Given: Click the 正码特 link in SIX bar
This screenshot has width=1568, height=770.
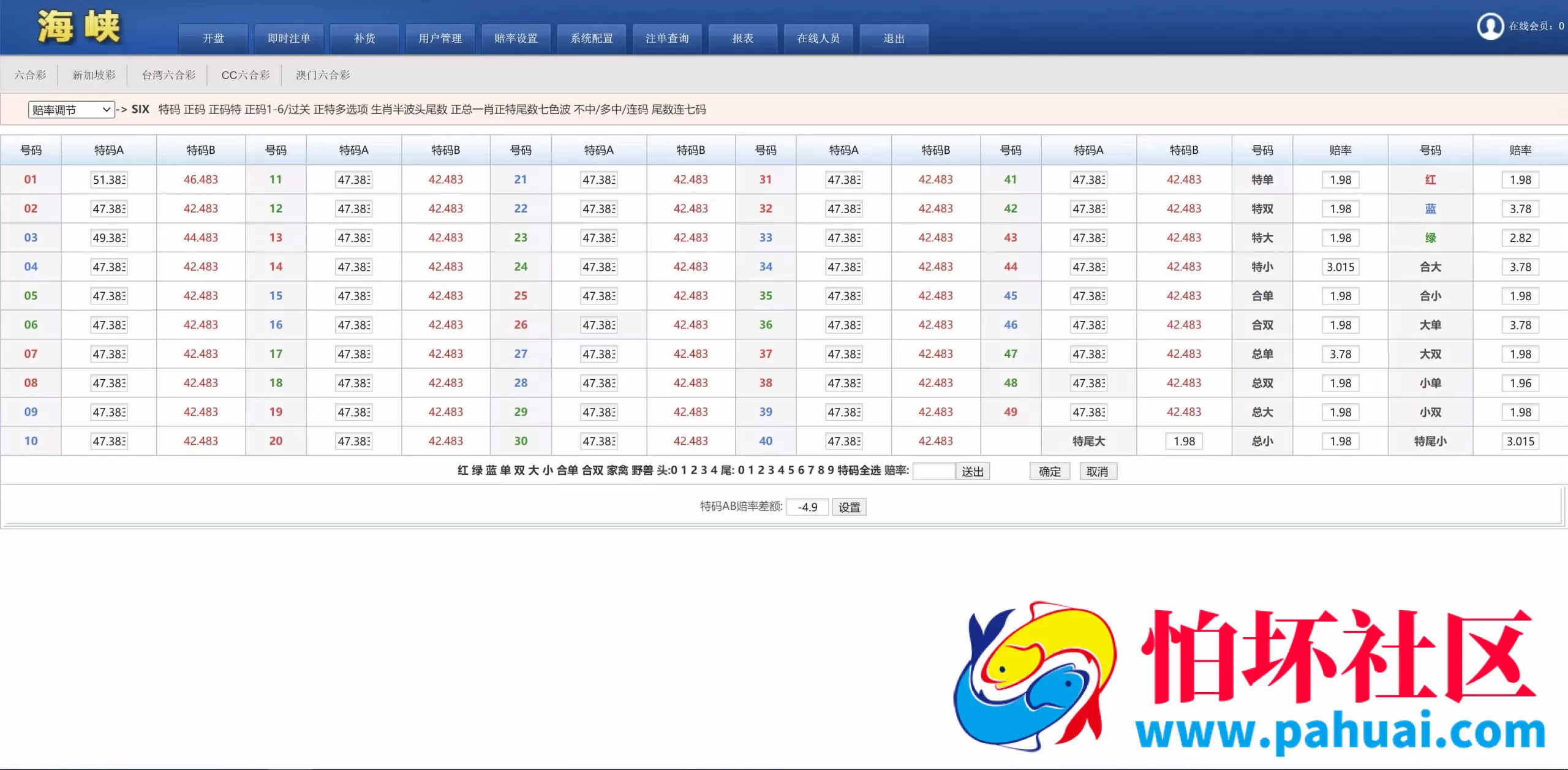Looking at the screenshot, I should pyautogui.click(x=225, y=110).
